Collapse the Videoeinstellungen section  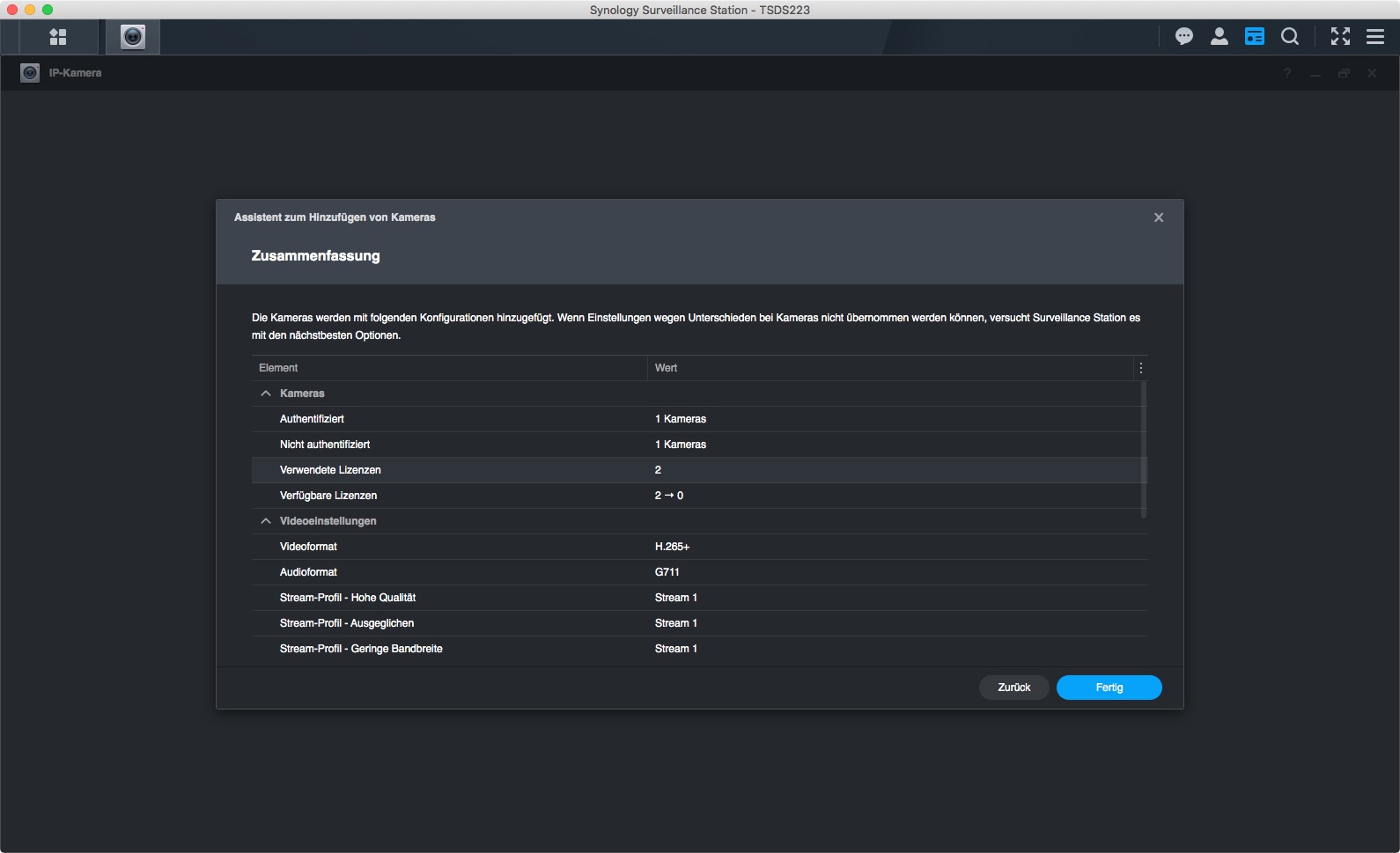click(x=266, y=521)
